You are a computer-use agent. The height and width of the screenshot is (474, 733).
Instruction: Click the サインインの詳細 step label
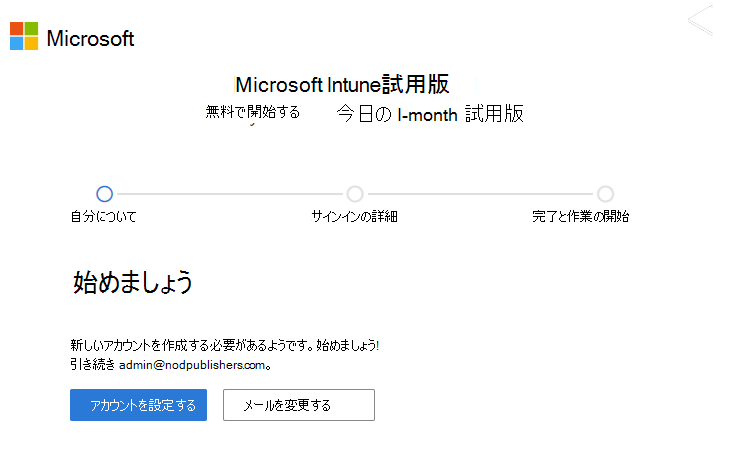coord(354,216)
